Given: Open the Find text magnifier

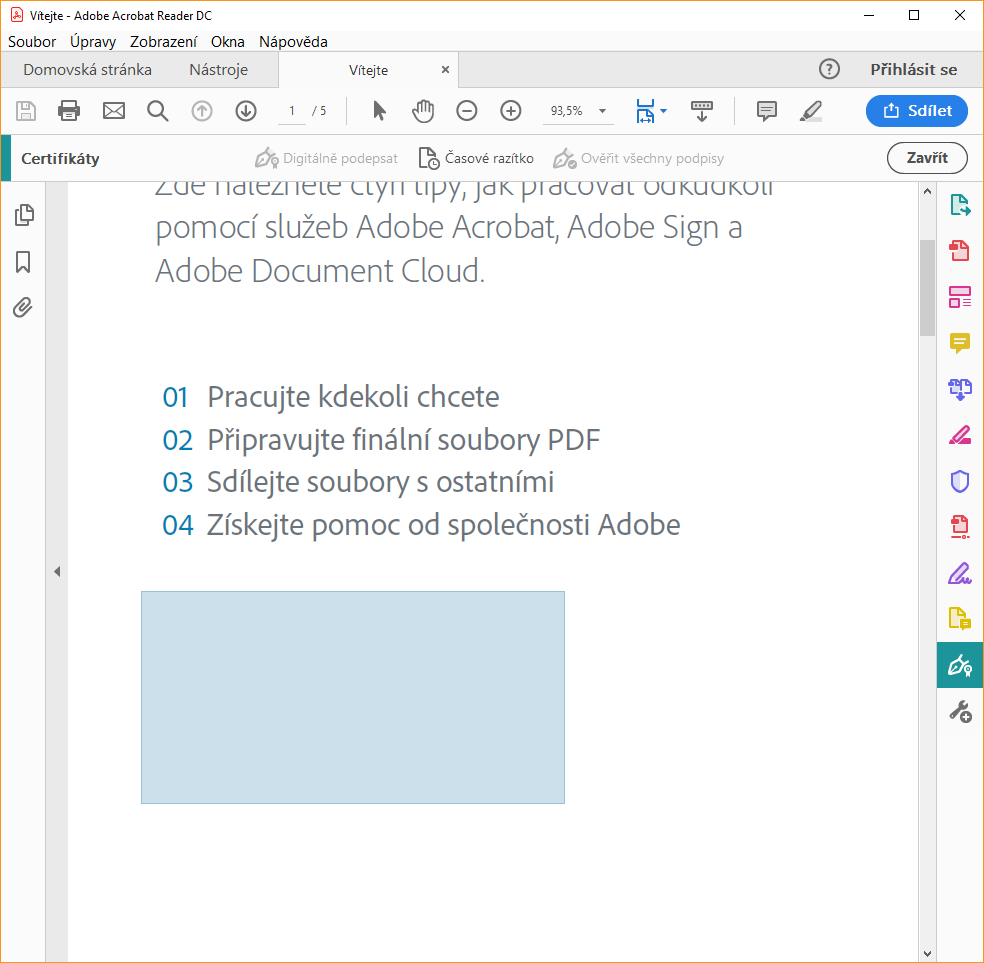Looking at the screenshot, I should (x=158, y=111).
